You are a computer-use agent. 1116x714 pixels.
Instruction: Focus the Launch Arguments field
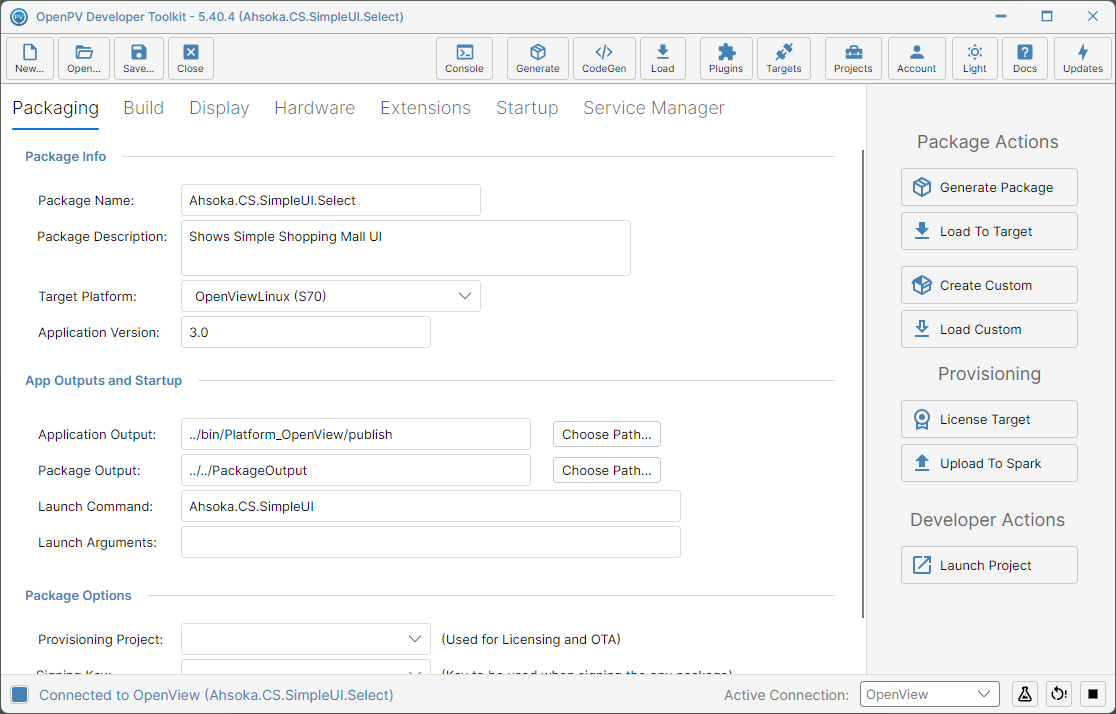tap(431, 542)
